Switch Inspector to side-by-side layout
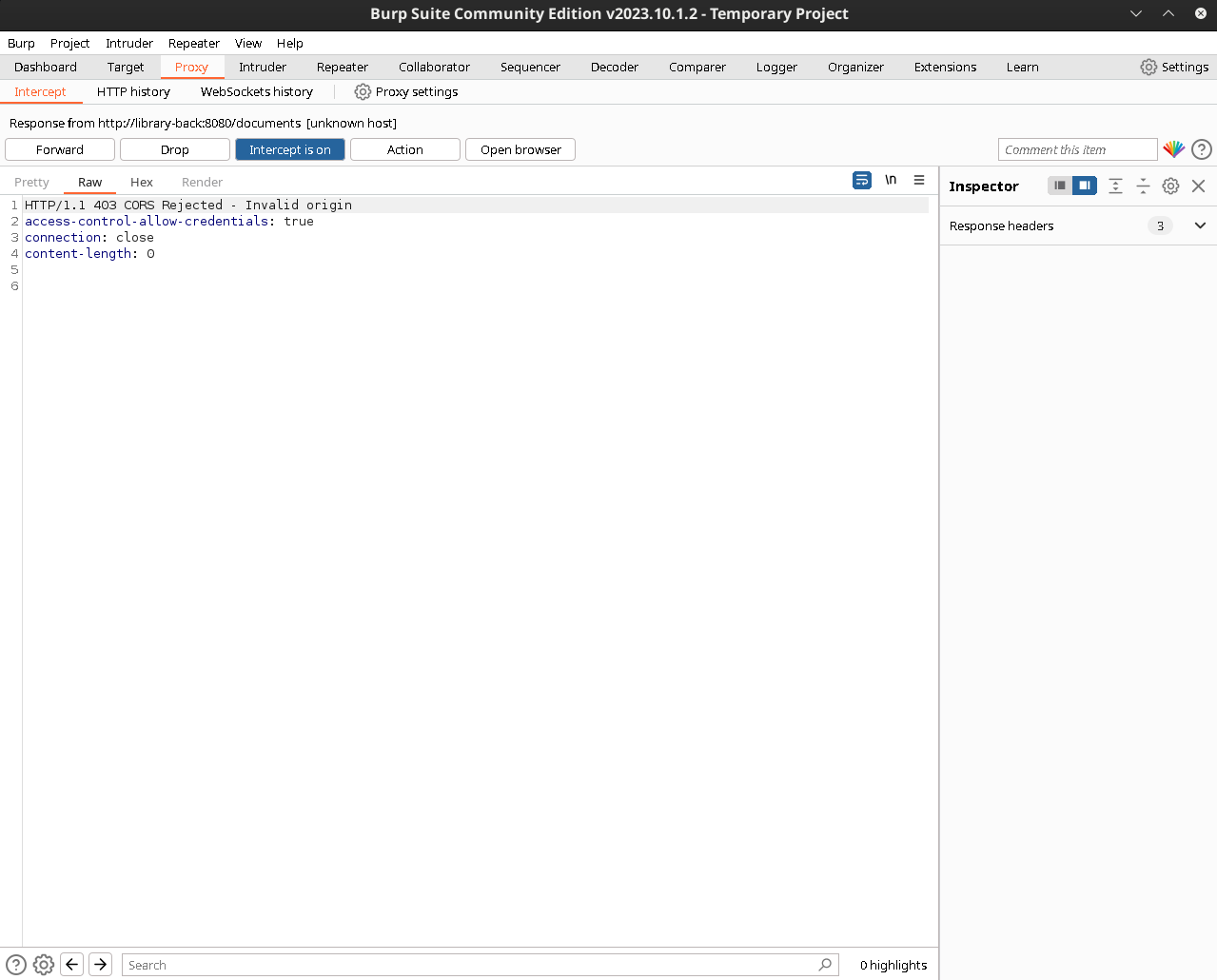The width and height of the screenshot is (1217, 980). [1085, 186]
